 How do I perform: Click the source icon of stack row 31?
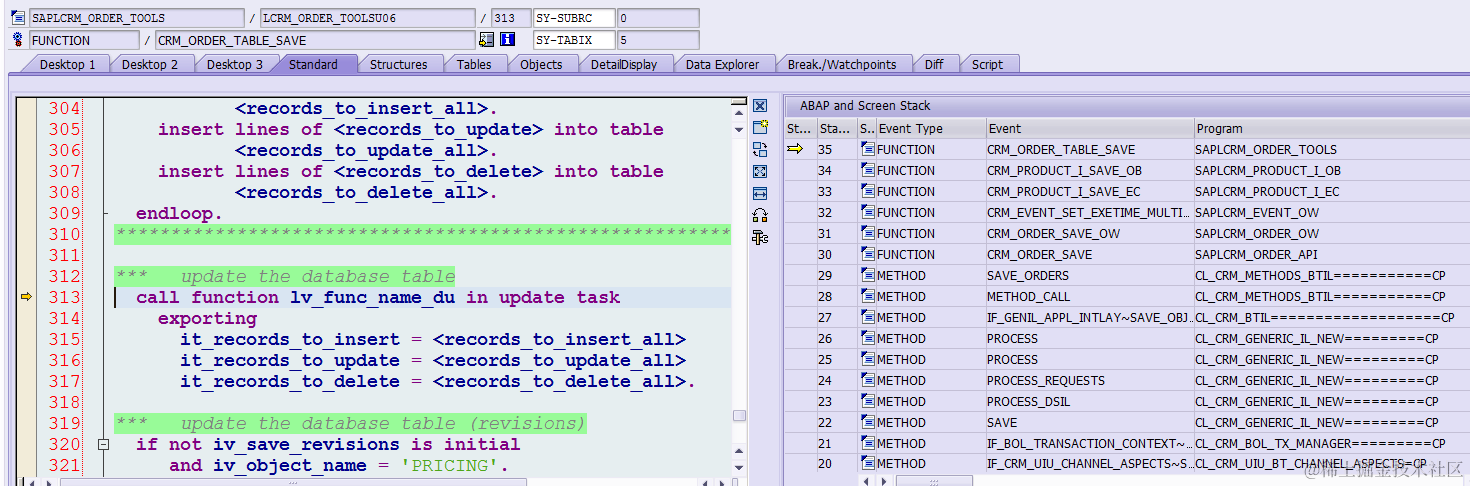pos(867,233)
